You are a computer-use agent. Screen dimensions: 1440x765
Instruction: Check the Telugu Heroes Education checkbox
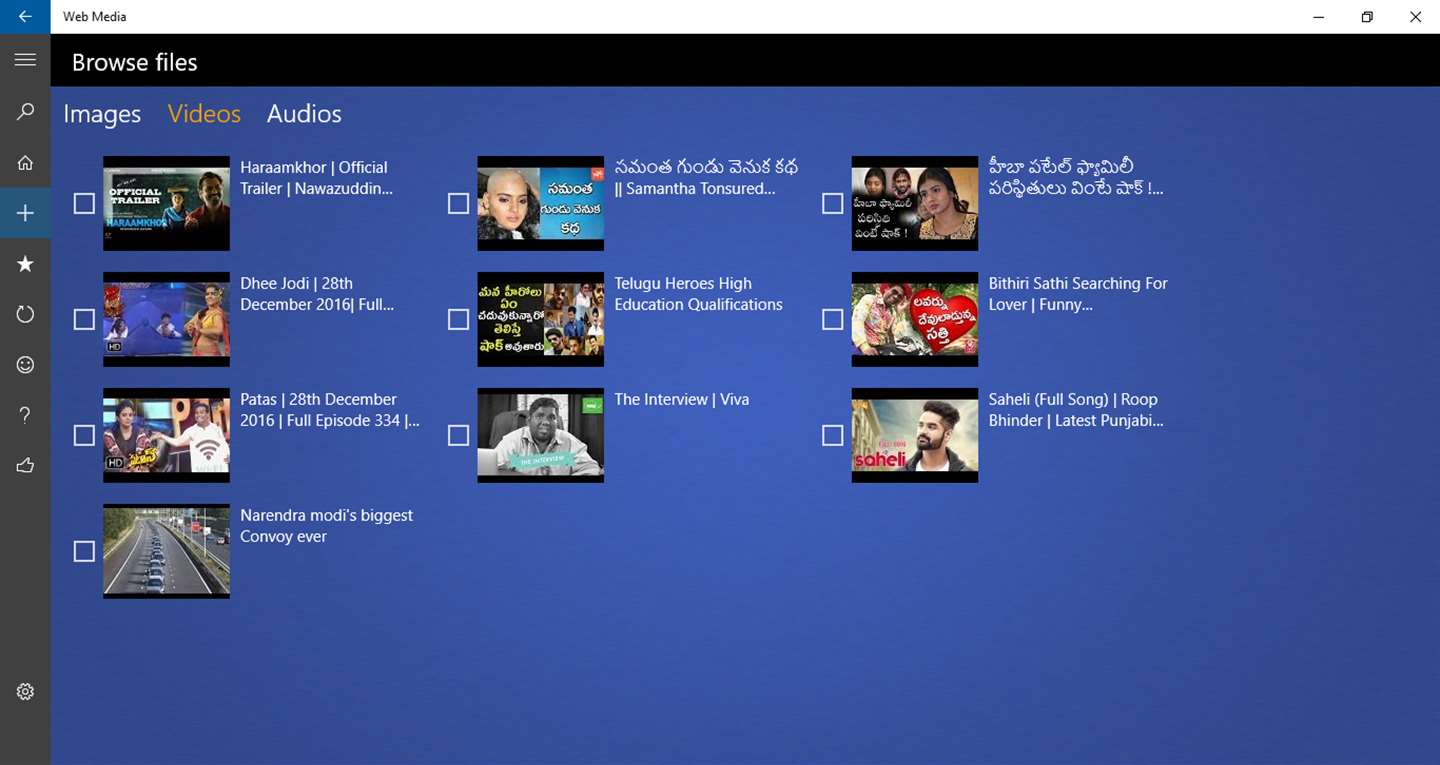(x=458, y=319)
